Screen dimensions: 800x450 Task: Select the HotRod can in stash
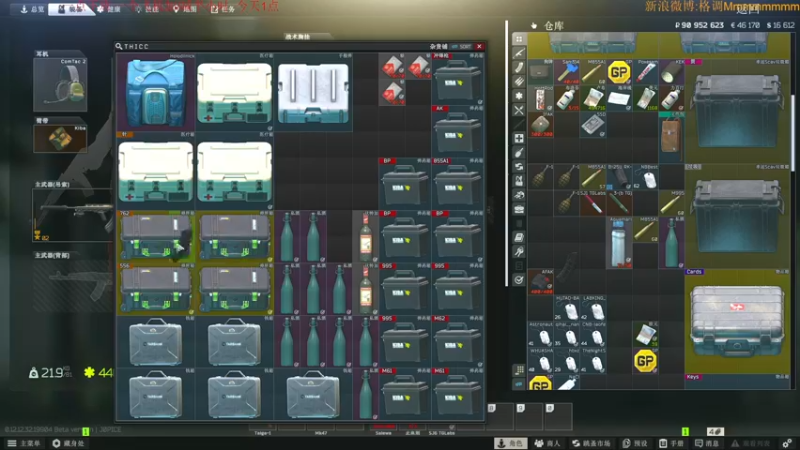pyautogui.click(x=540, y=98)
